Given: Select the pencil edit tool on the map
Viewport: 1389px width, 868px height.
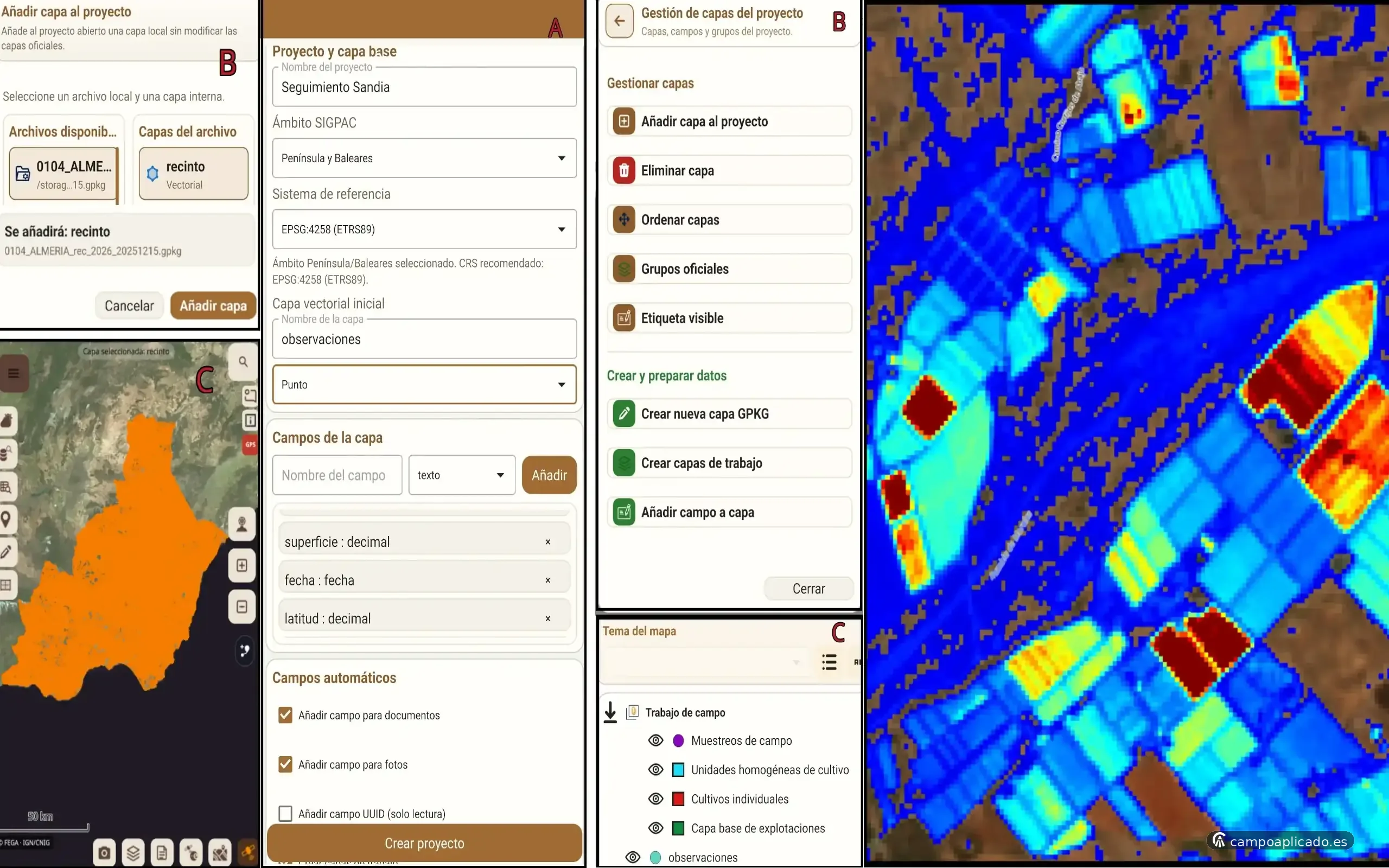Looking at the screenshot, I should [7, 552].
